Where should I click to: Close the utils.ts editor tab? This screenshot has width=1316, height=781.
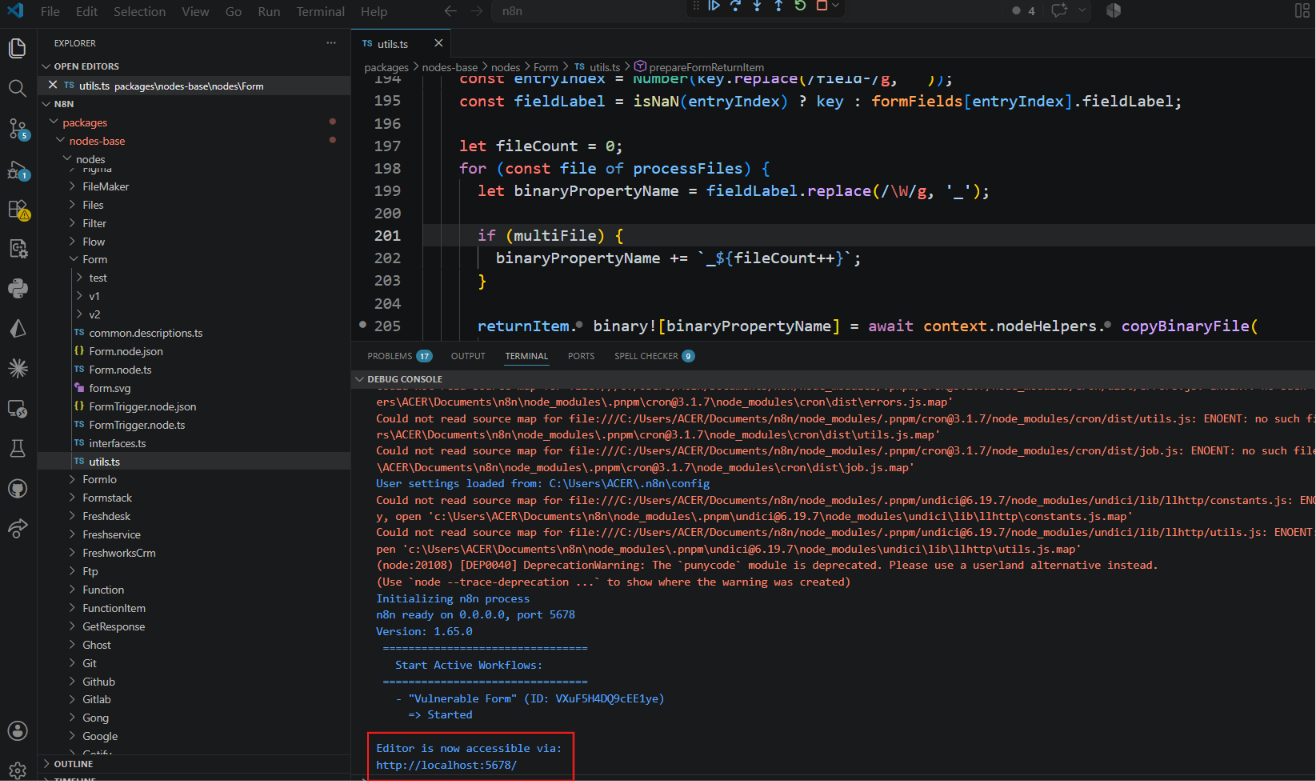tap(438, 44)
